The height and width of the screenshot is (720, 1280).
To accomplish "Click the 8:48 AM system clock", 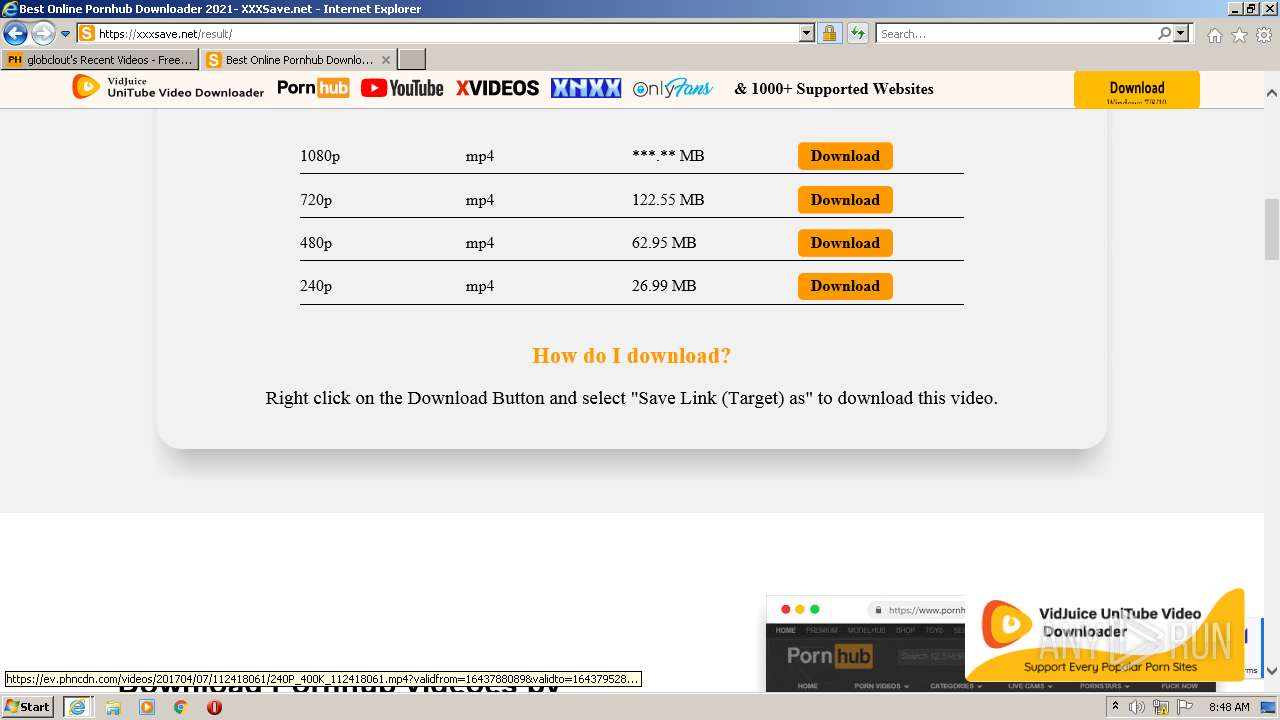I will [1229, 707].
